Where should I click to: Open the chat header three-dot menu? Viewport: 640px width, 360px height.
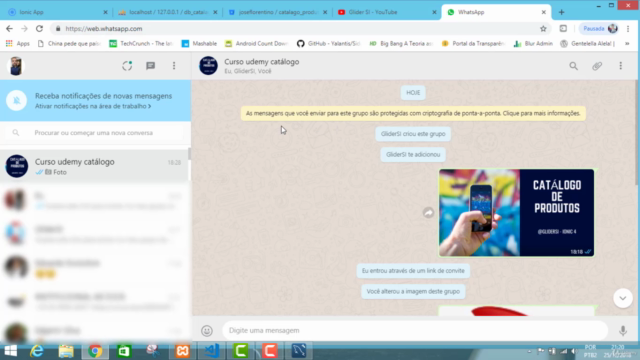coord(620,66)
